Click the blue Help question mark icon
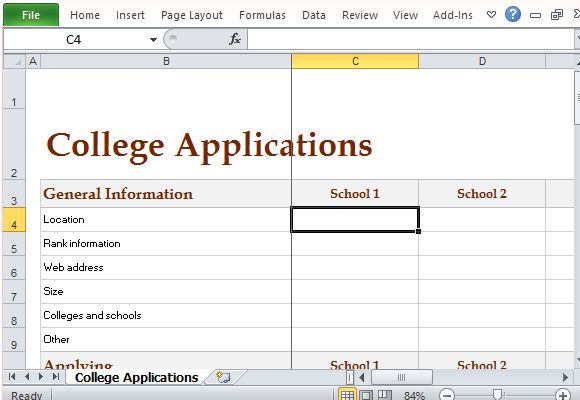This screenshot has width=580, height=400. [x=513, y=14]
